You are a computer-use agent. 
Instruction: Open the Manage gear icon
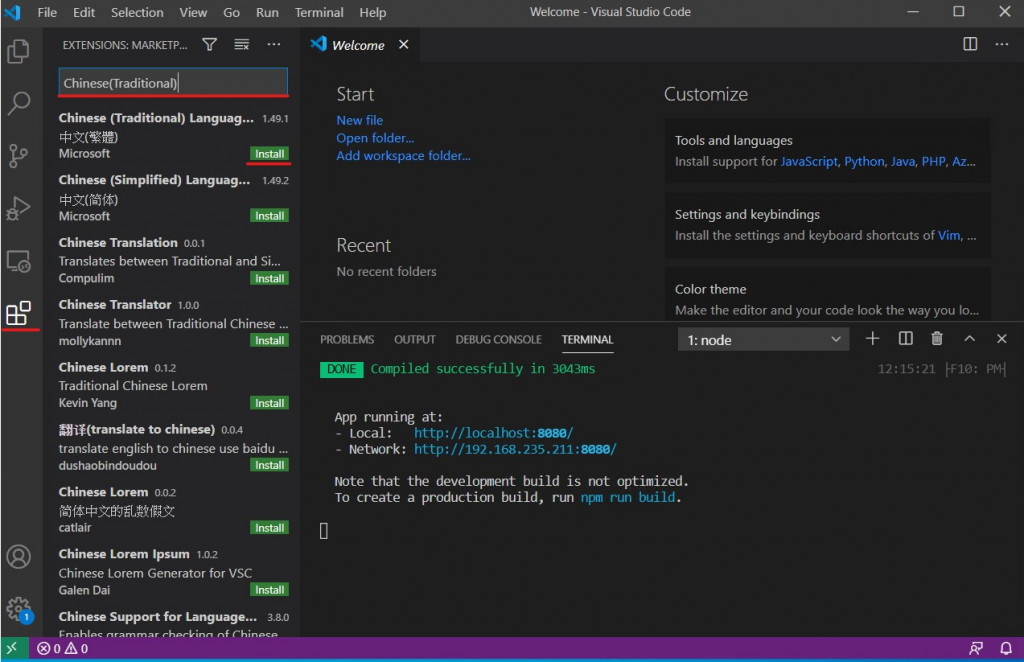18,609
